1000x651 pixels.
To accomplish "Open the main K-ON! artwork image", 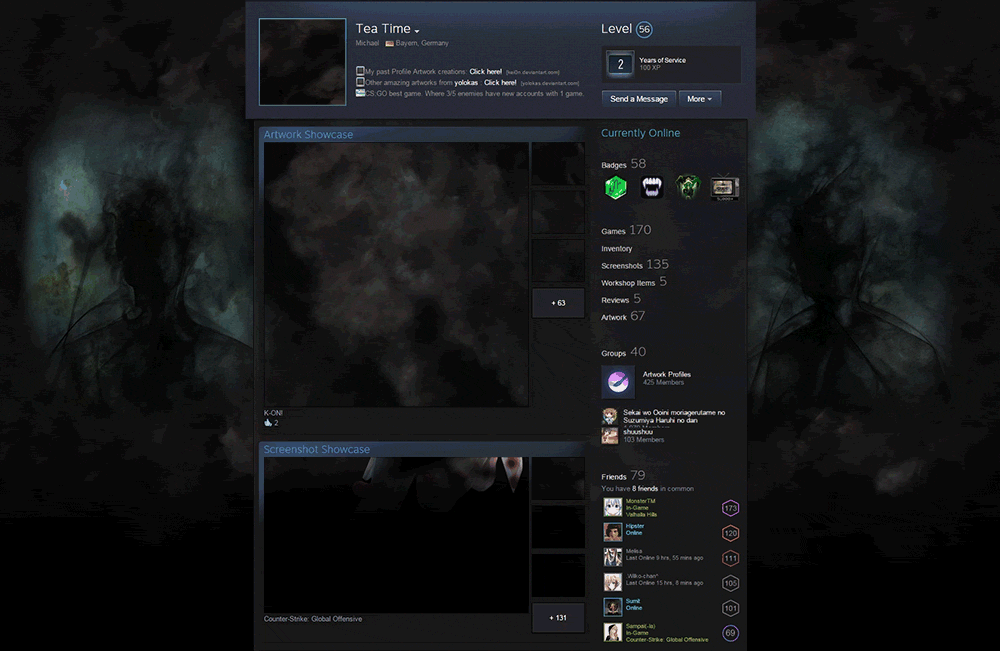I will [396, 274].
